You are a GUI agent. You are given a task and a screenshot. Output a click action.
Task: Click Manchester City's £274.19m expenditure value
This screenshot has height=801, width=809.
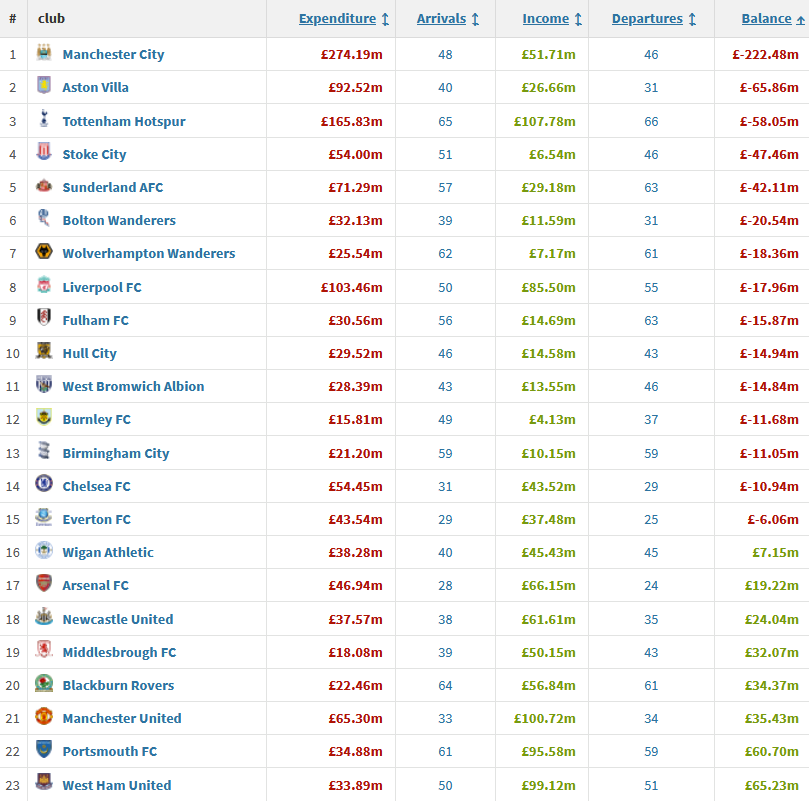(x=352, y=54)
